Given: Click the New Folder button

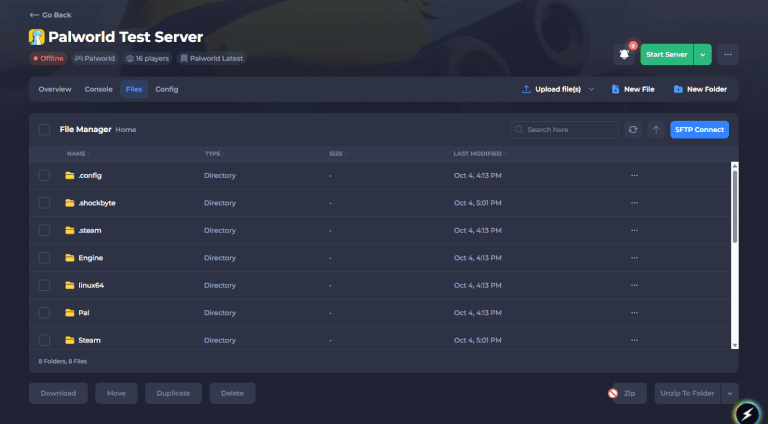Looking at the screenshot, I should [x=700, y=89].
